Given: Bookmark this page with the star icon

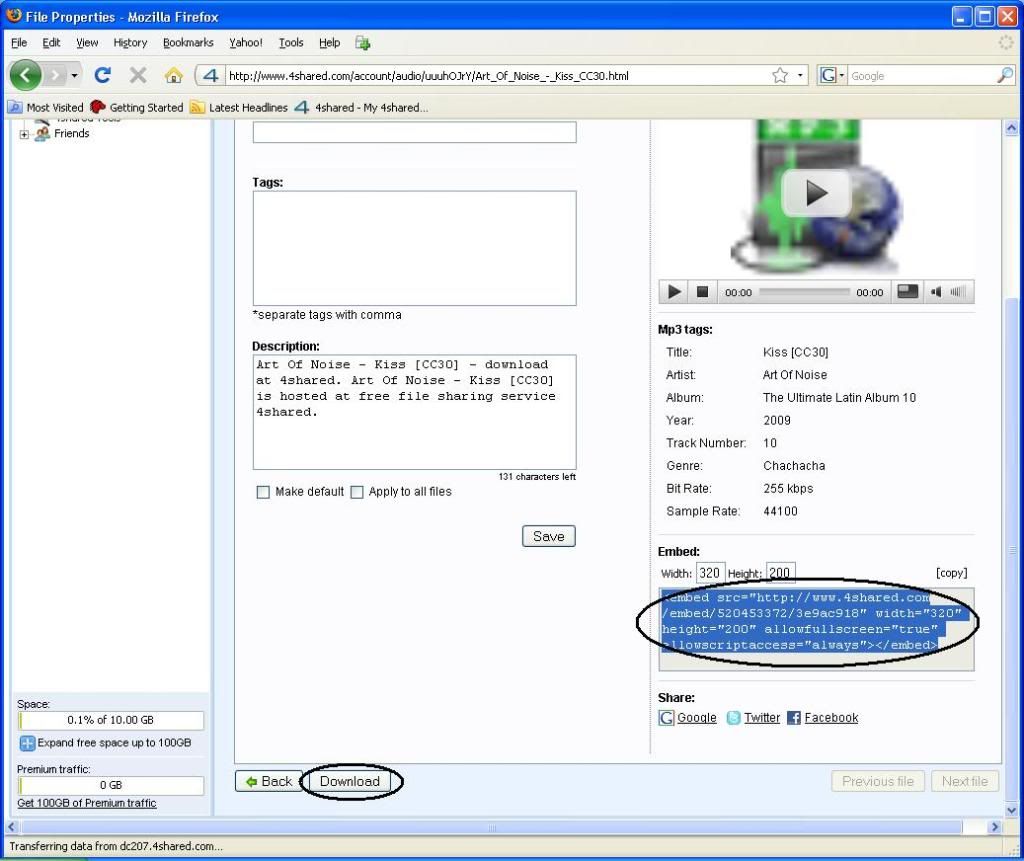Looking at the screenshot, I should pyautogui.click(x=780, y=76).
